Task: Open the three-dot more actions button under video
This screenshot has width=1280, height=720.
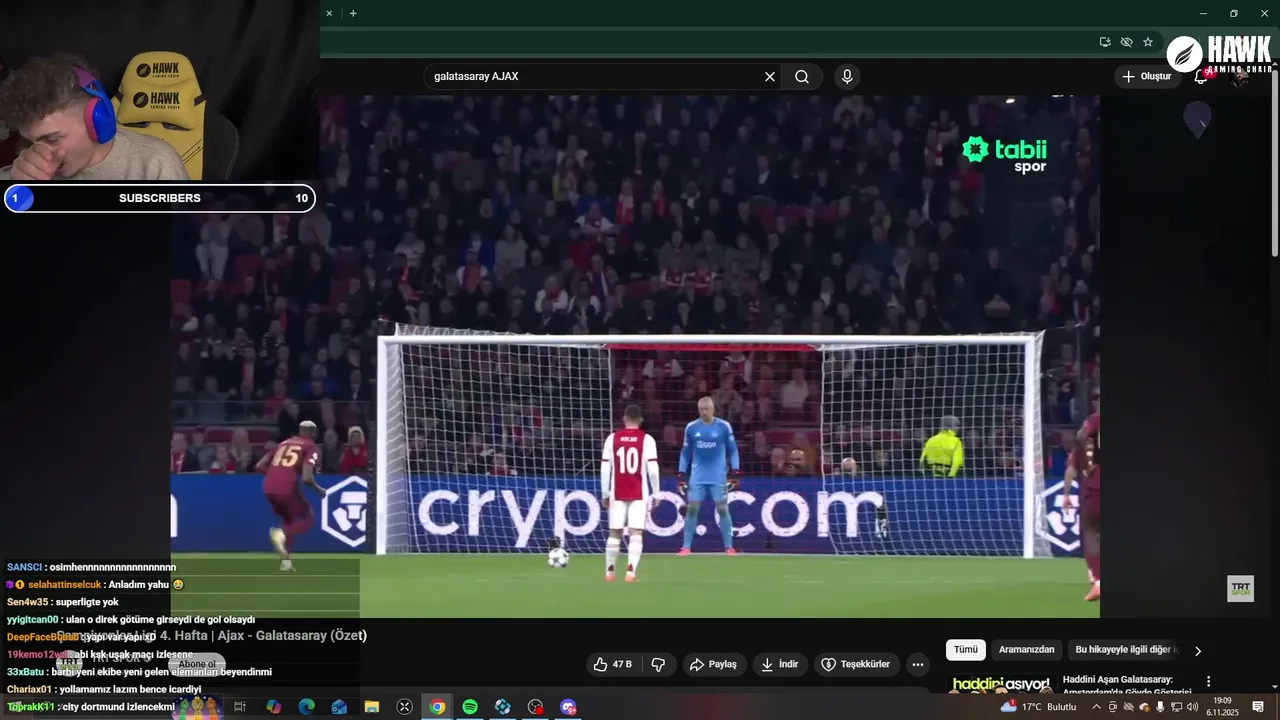Action: point(918,664)
